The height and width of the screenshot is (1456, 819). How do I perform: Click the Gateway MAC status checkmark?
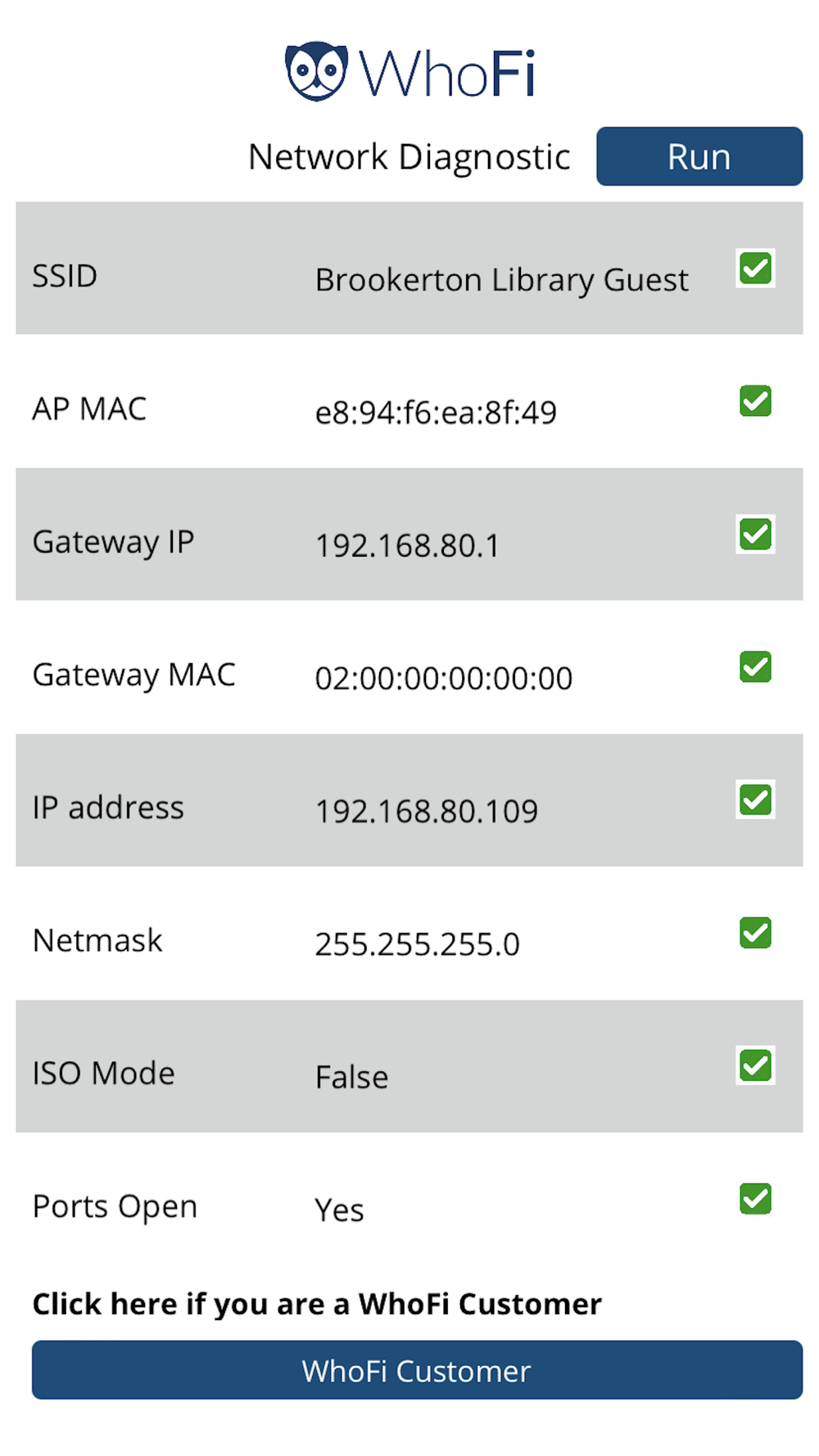755,667
